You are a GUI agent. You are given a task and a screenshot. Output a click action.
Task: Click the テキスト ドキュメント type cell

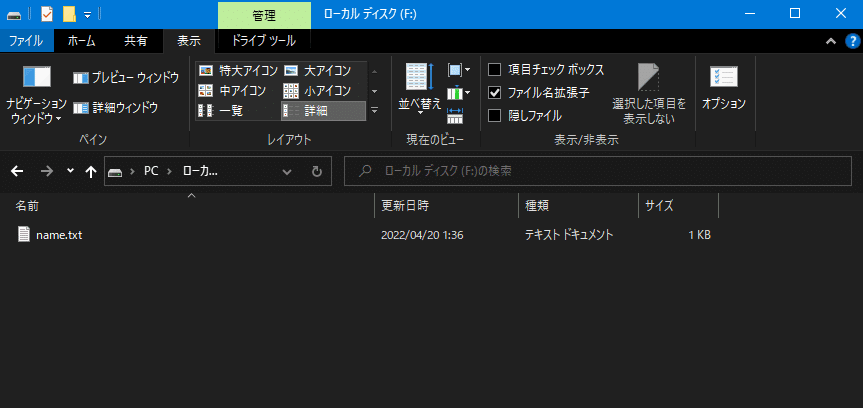coord(569,235)
